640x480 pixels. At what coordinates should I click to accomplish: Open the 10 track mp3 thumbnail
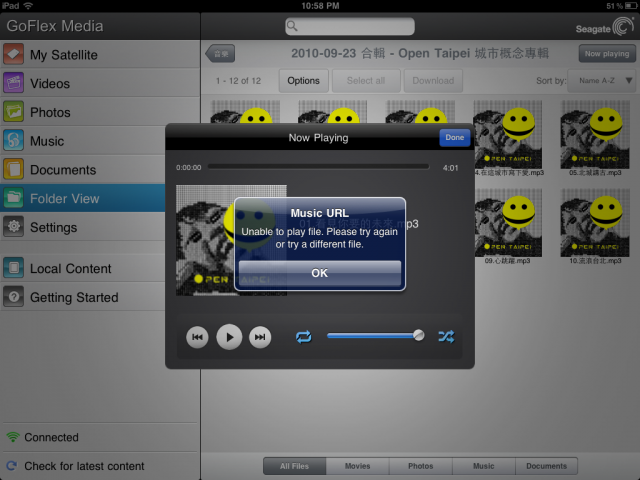[x=595, y=223]
